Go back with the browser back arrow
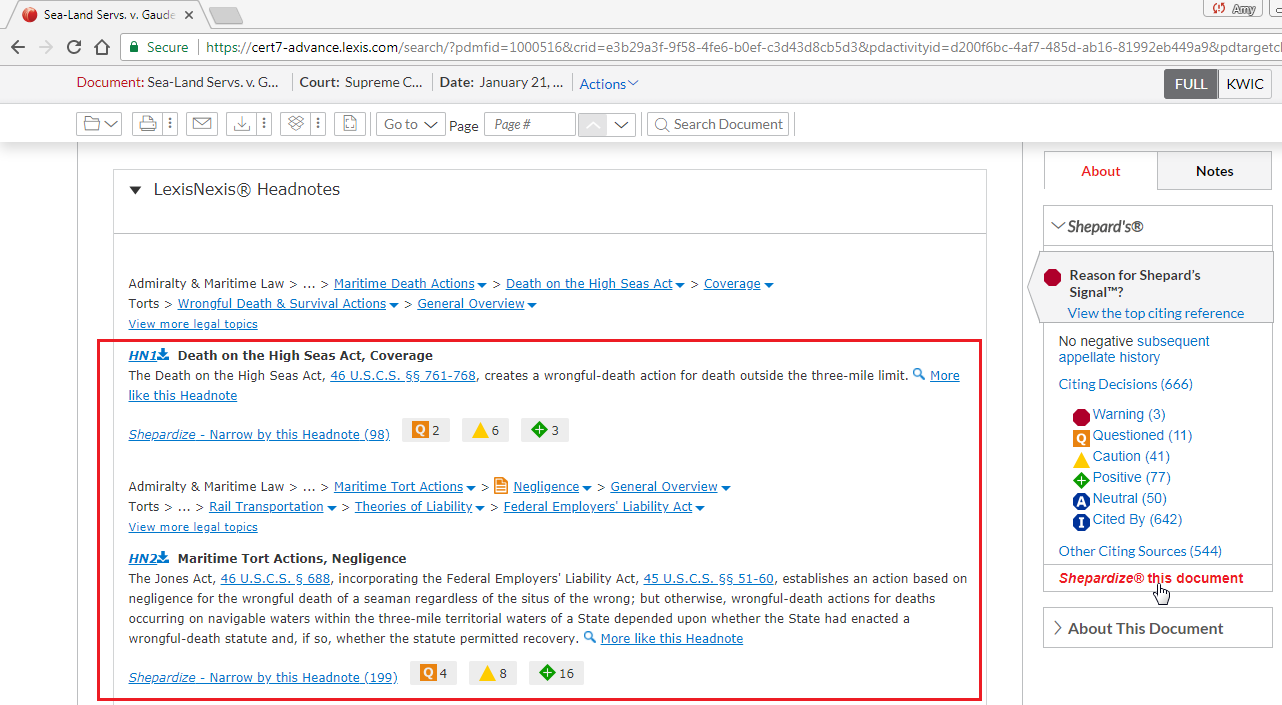Image resolution: width=1282 pixels, height=705 pixels. point(18,47)
